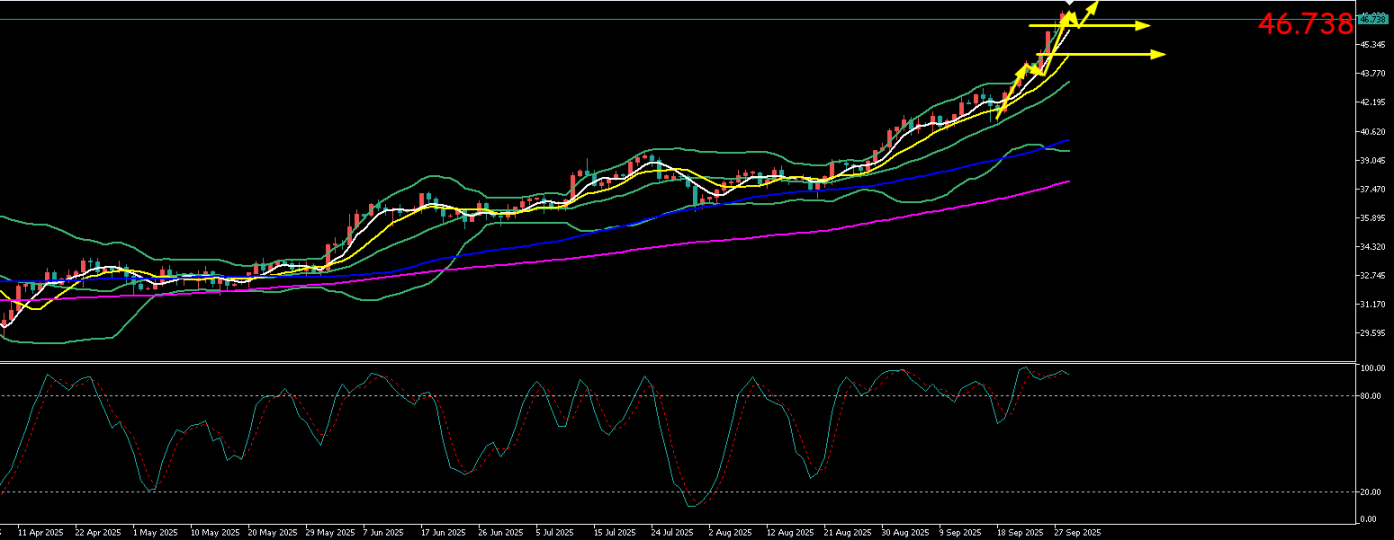Click the 80.00 oscillator level label
This screenshot has height=540, width=1394.
click(1369, 396)
